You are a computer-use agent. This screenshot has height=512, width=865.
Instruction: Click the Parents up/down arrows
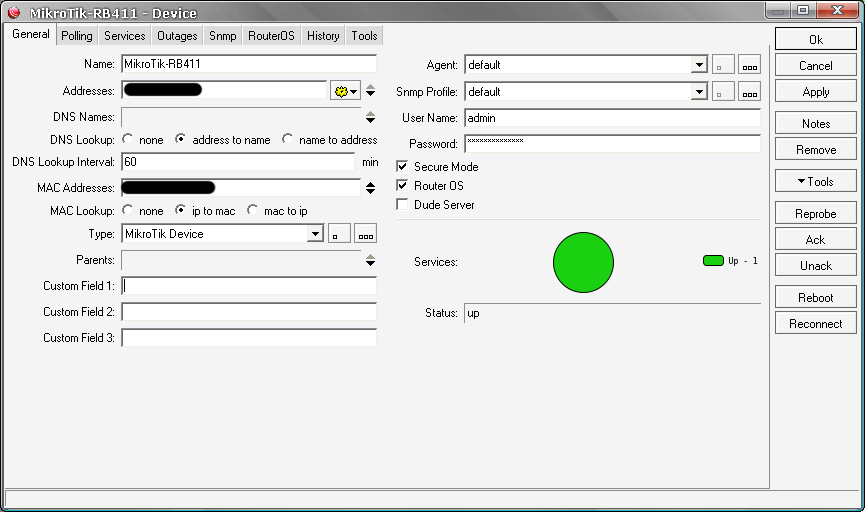(x=371, y=260)
